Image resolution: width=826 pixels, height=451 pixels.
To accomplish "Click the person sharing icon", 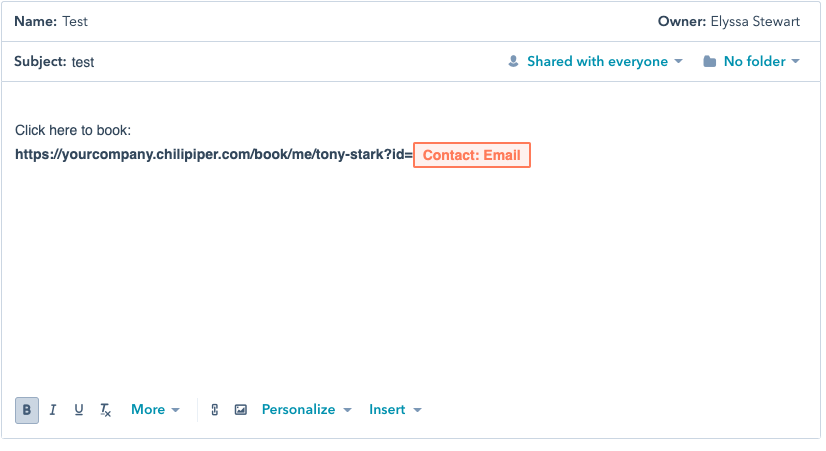I will click(x=513, y=62).
